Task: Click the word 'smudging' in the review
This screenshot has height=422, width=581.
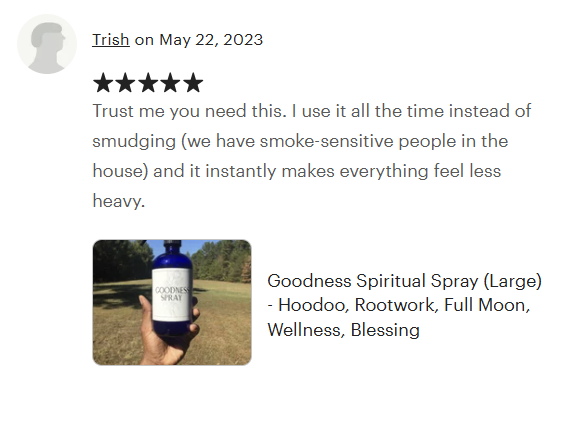Action: pos(134,141)
